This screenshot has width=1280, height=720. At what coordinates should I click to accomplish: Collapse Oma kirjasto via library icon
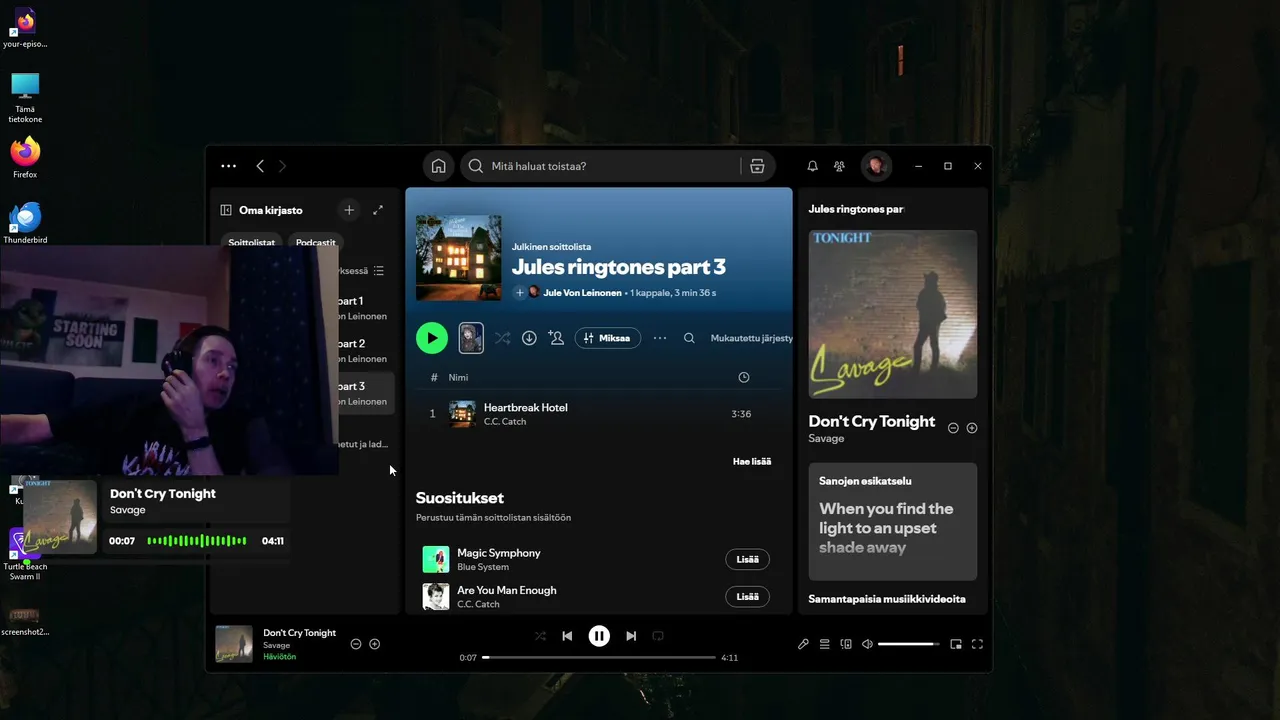pyautogui.click(x=226, y=210)
